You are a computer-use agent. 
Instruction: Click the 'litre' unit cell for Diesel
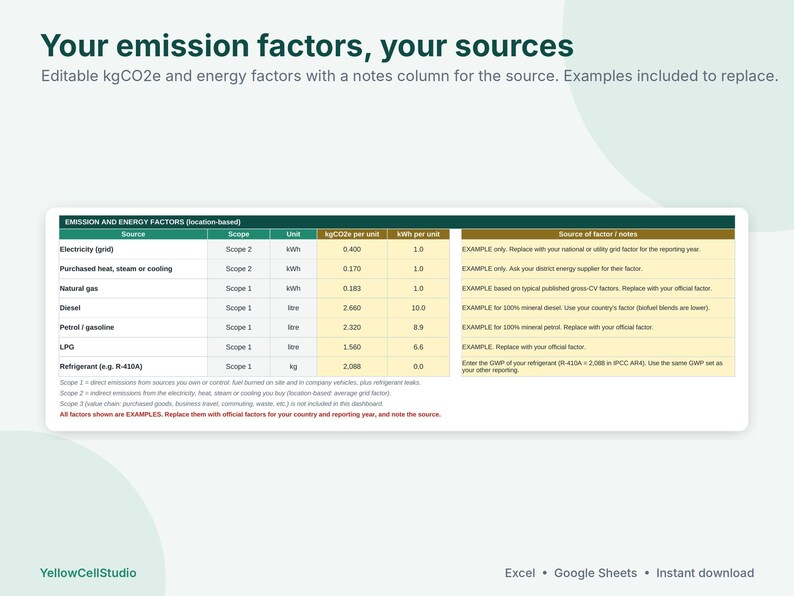coord(293,308)
